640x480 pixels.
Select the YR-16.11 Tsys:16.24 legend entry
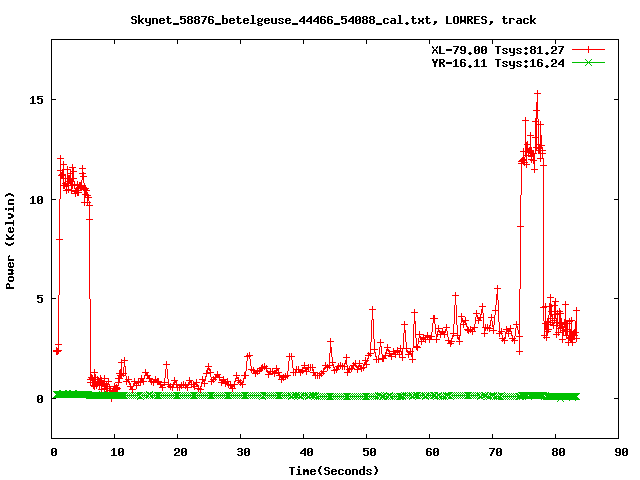tap(498, 63)
